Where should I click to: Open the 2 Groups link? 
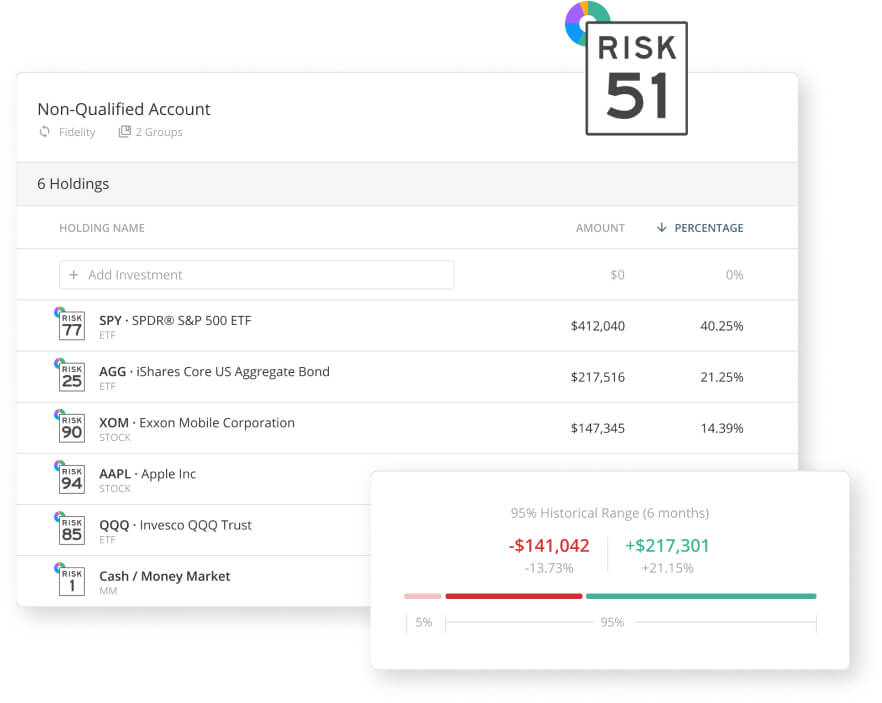159,132
